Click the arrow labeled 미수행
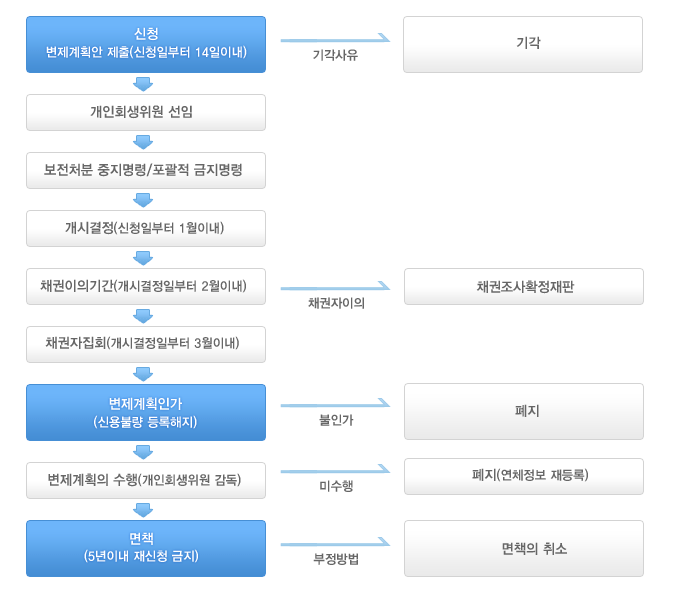680x600 pixels. pos(335,469)
